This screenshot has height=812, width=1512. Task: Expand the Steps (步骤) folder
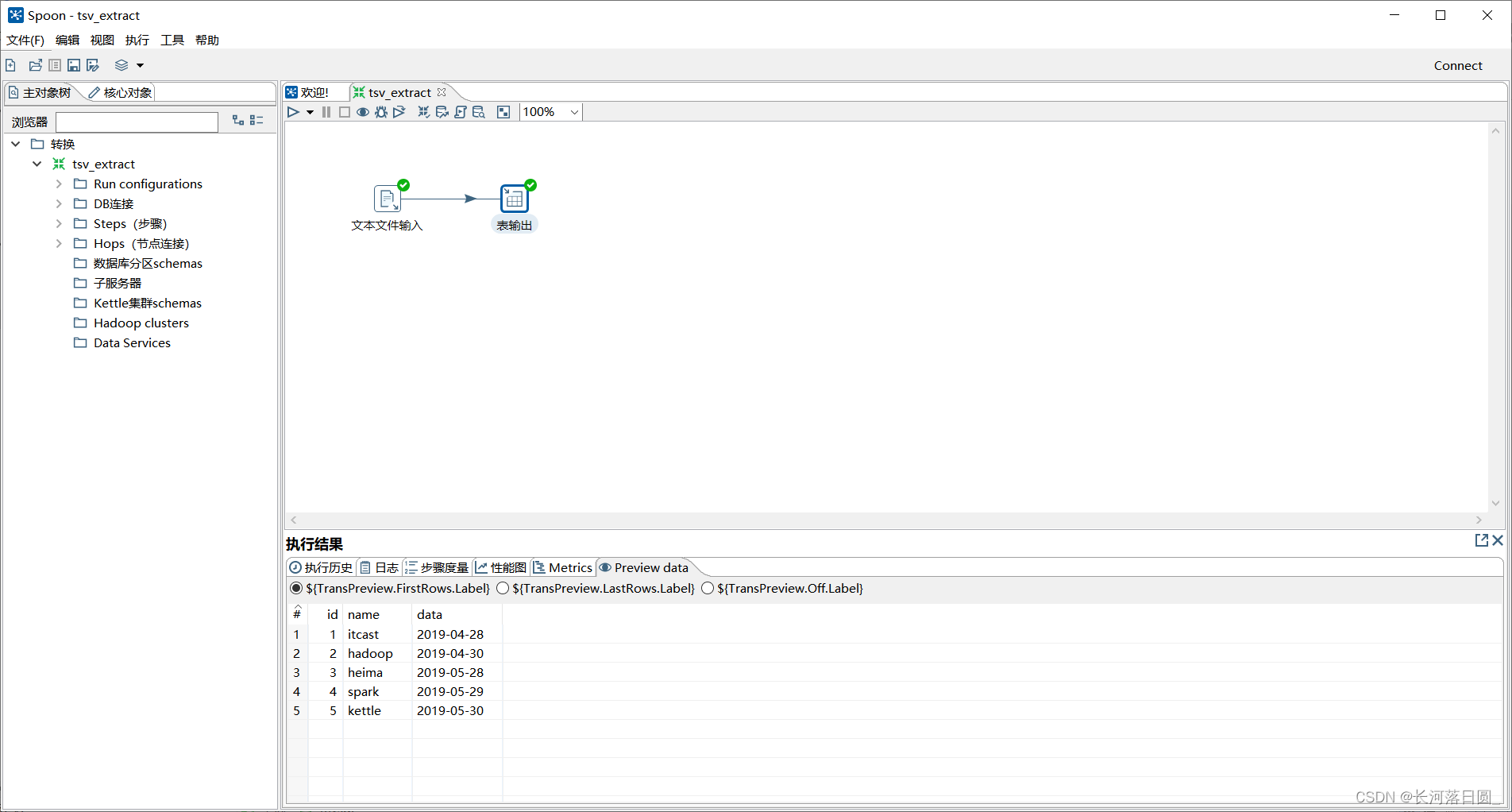click(x=59, y=223)
